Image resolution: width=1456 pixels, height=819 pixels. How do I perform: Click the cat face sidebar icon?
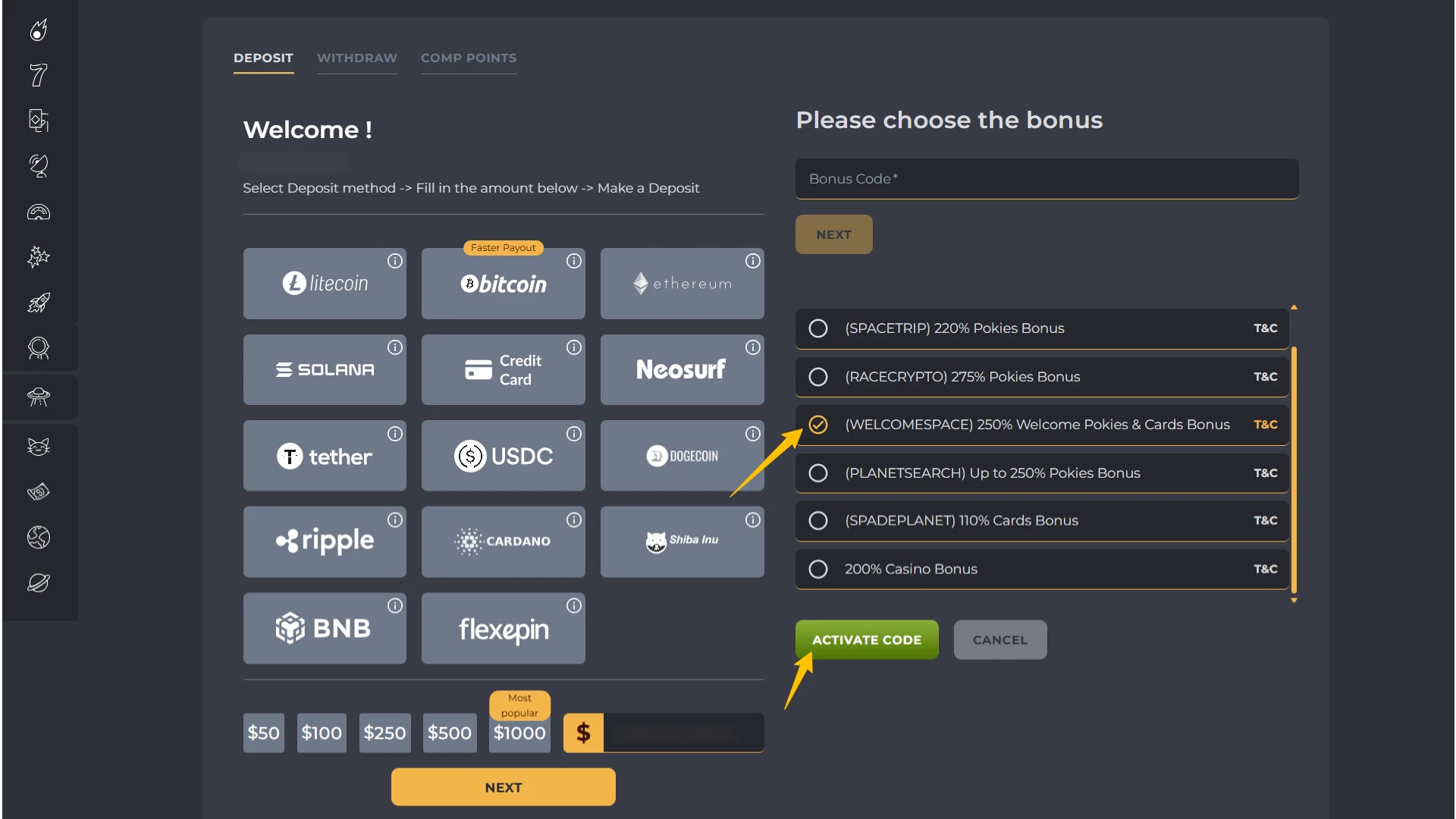point(39,447)
